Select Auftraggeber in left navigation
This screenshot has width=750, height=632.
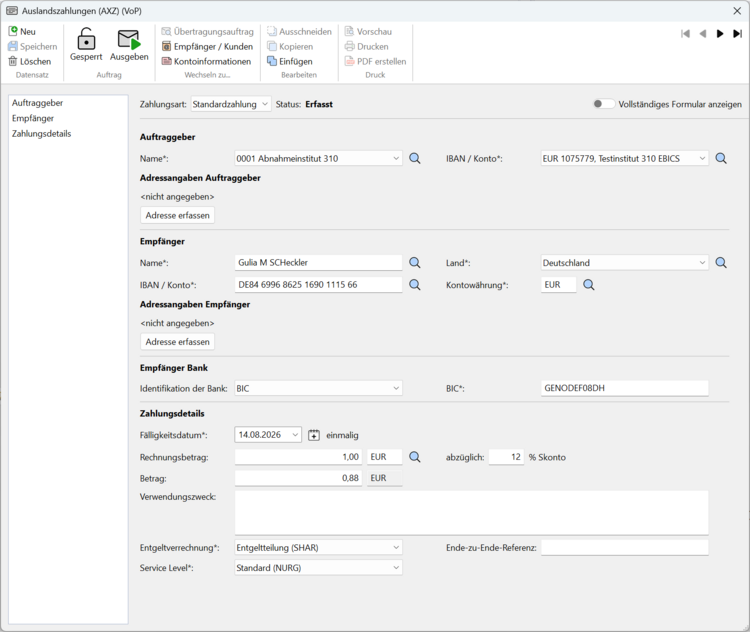click(37, 103)
